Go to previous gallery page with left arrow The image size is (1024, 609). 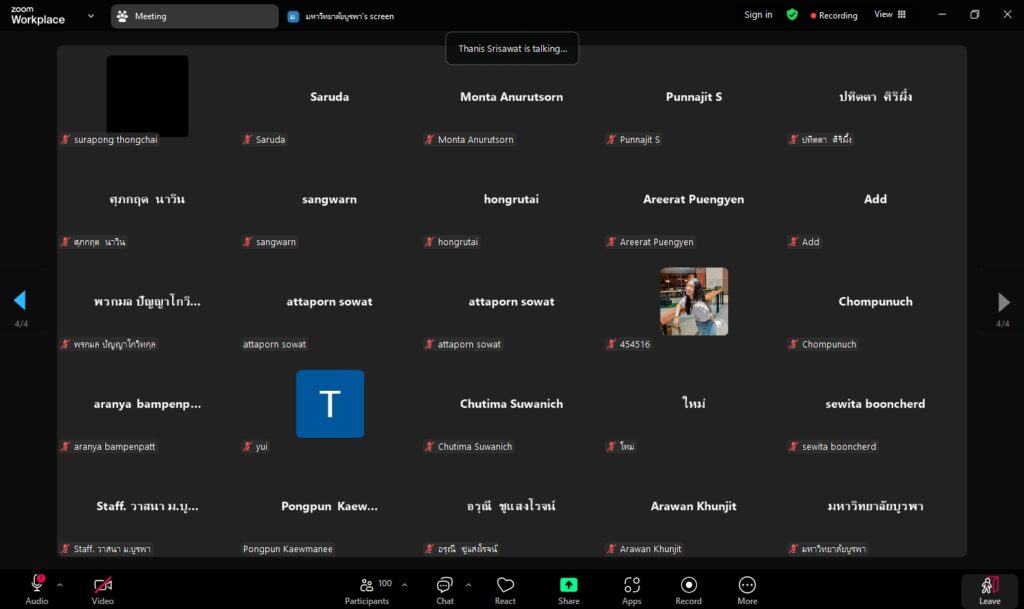pos(20,301)
